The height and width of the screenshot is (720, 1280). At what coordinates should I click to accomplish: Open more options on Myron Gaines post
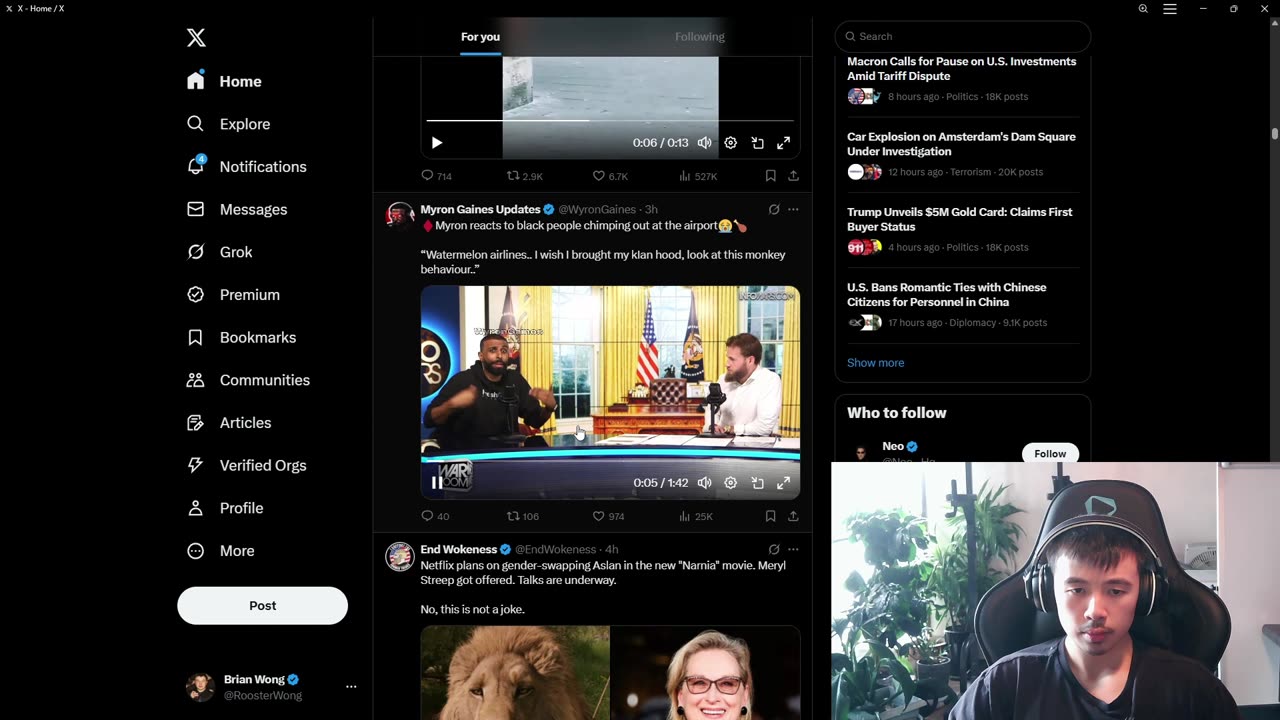[x=793, y=209]
